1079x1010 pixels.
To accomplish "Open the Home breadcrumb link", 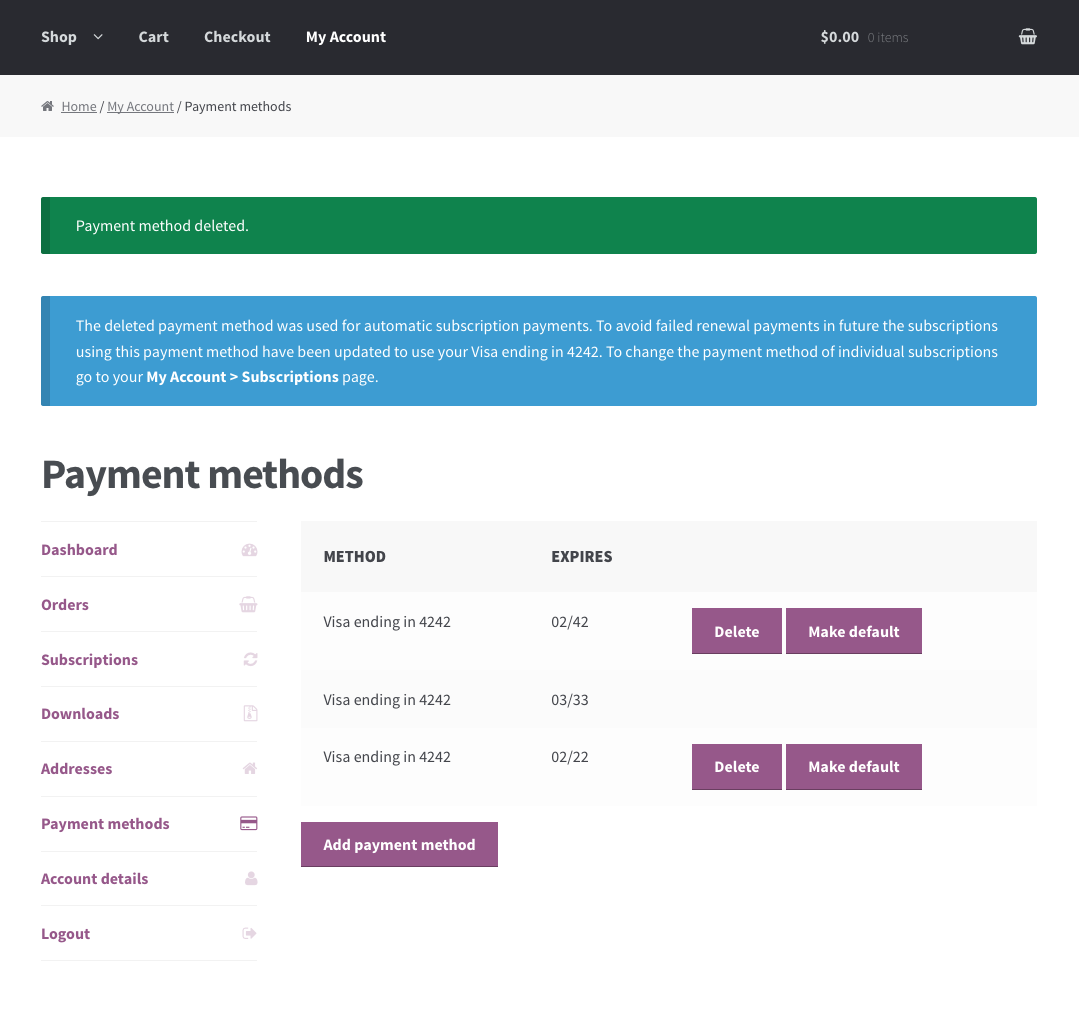I will [x=79, y=106].
